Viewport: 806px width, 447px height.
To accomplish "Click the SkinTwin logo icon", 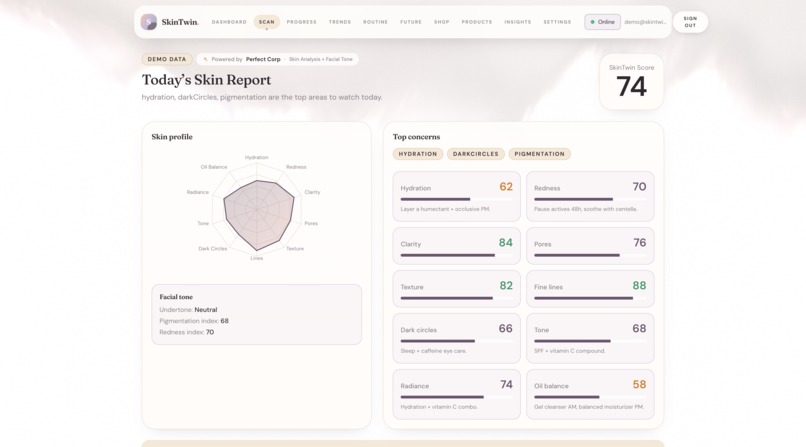I will click(x=149, y=22).
